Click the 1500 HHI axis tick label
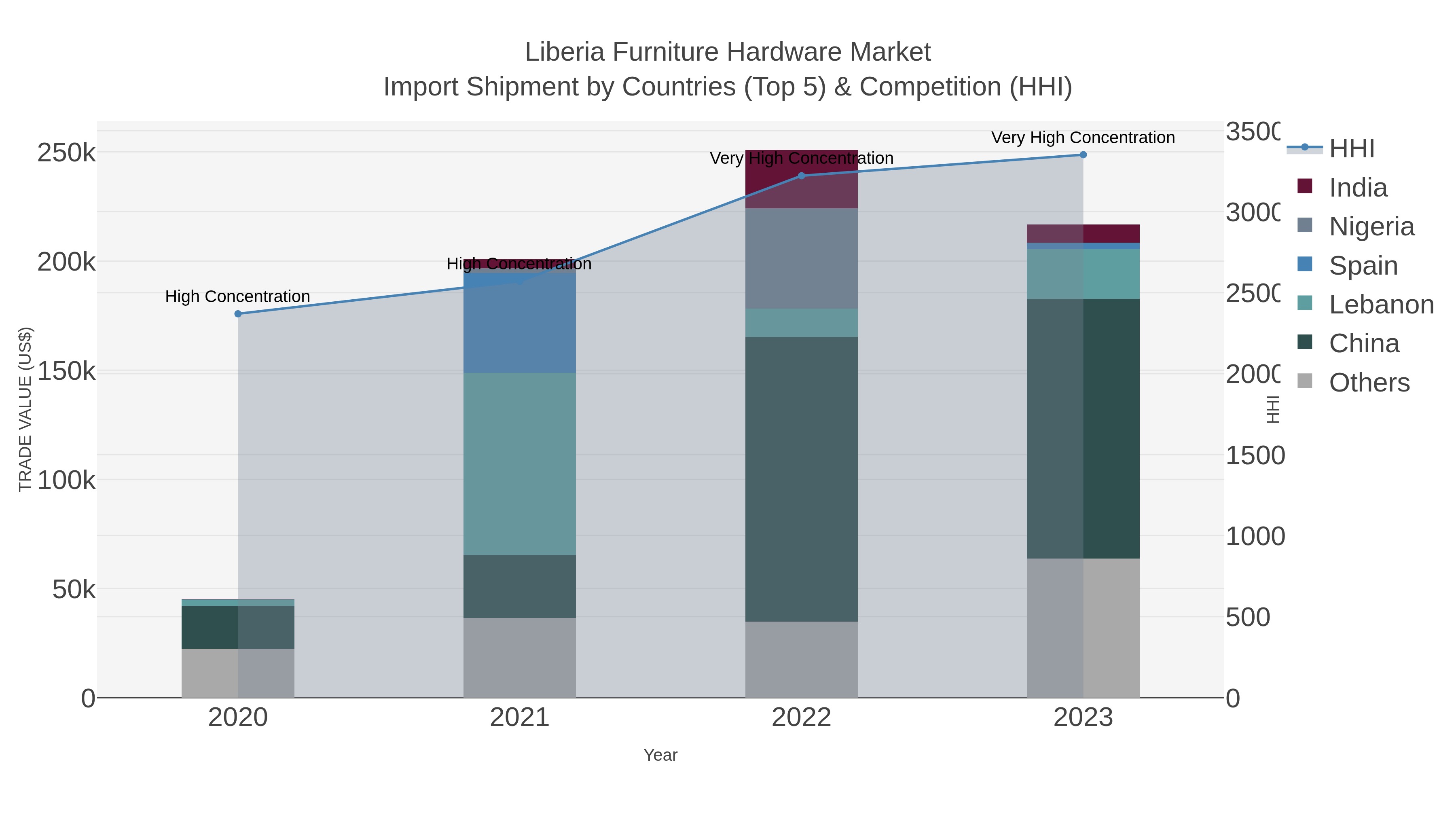The width and height of the screenshot is (1456, 819). point(1255,455)
